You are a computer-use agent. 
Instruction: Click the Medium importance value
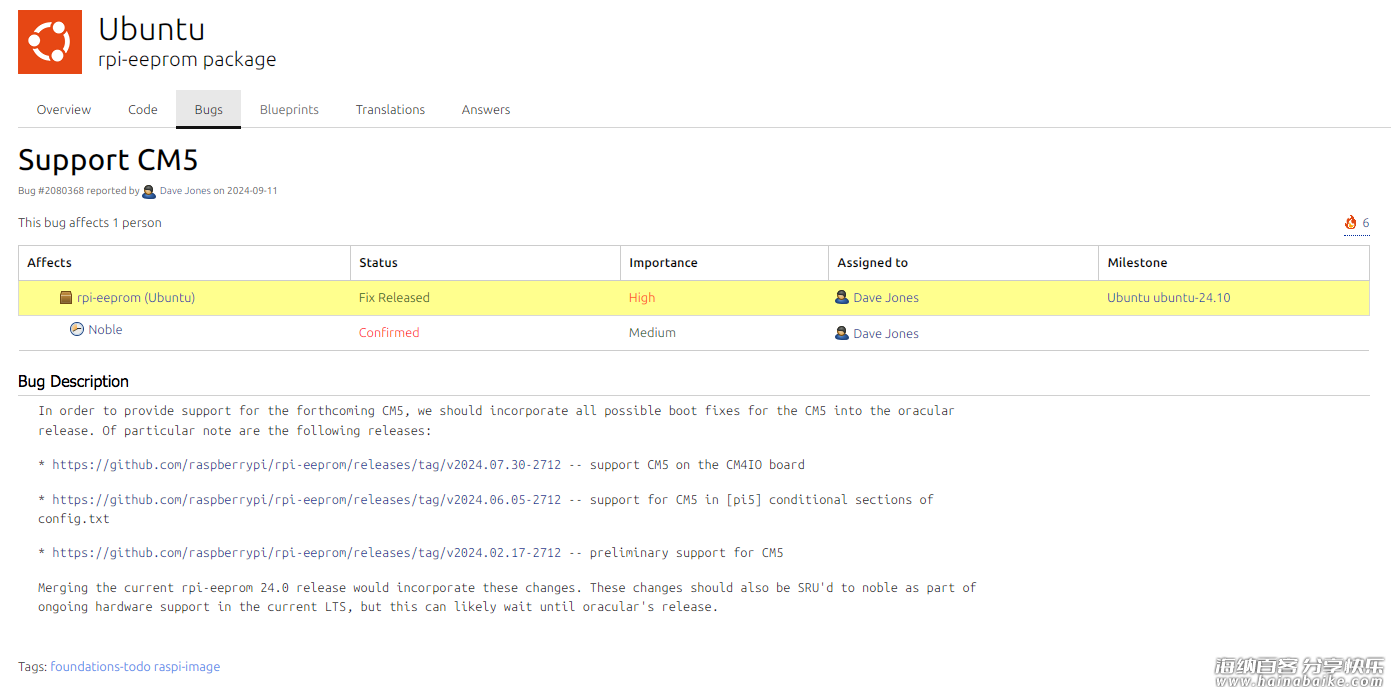coord(652,333)
